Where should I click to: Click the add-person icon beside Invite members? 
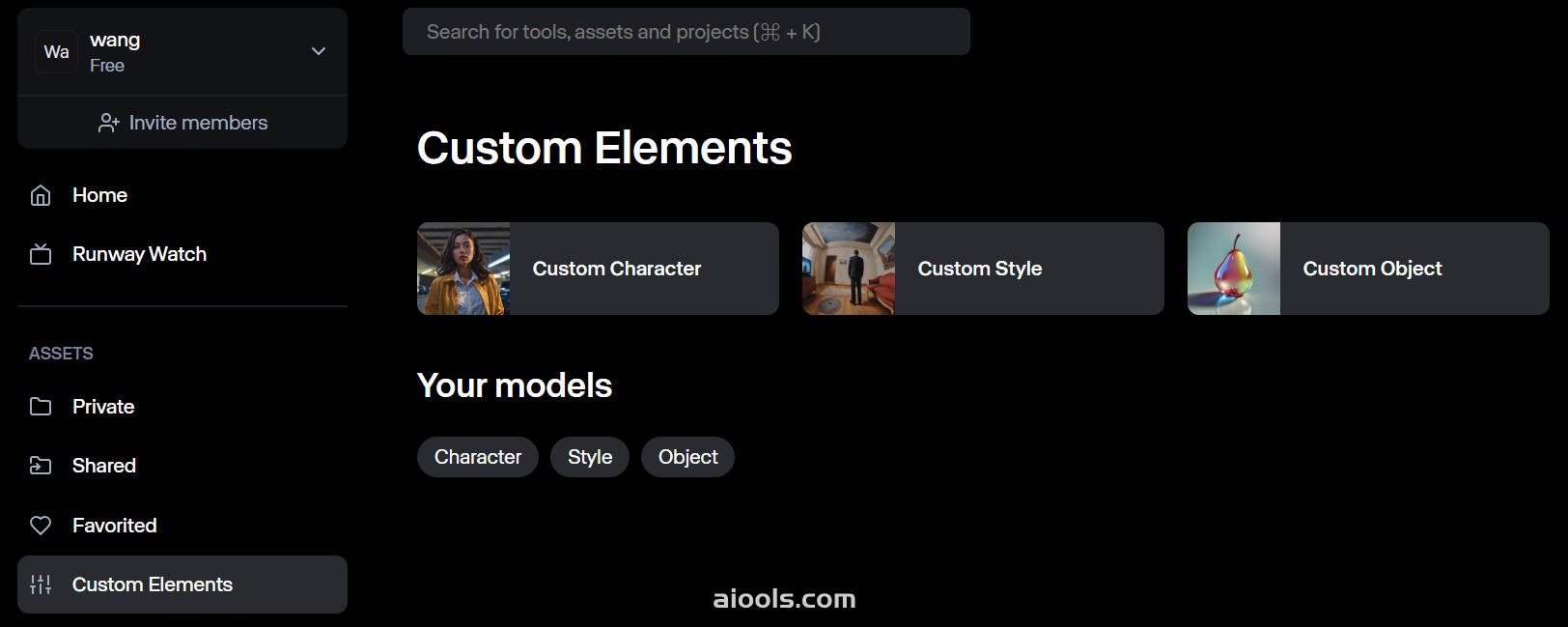(109, 123)
